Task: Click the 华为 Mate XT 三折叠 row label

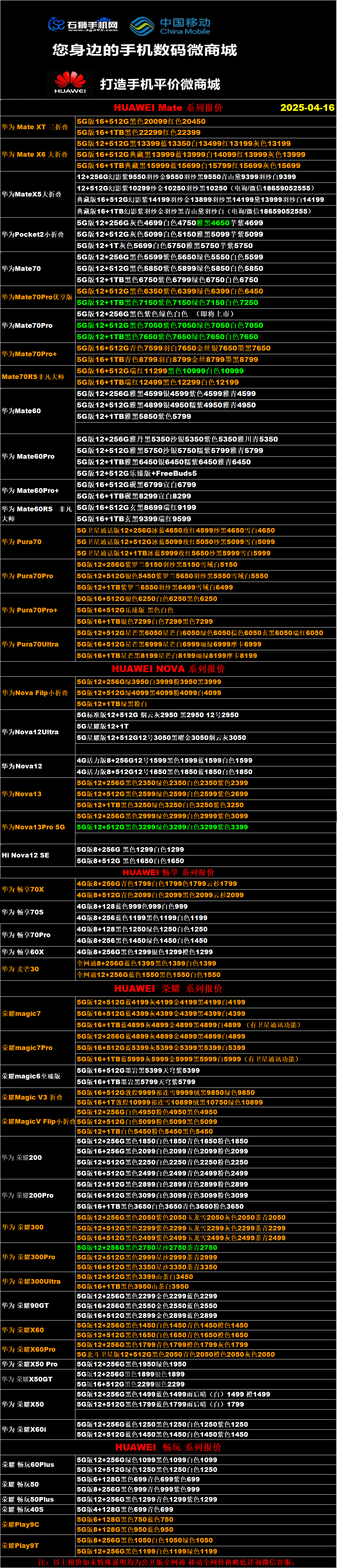Action: (x=35, y=127)
